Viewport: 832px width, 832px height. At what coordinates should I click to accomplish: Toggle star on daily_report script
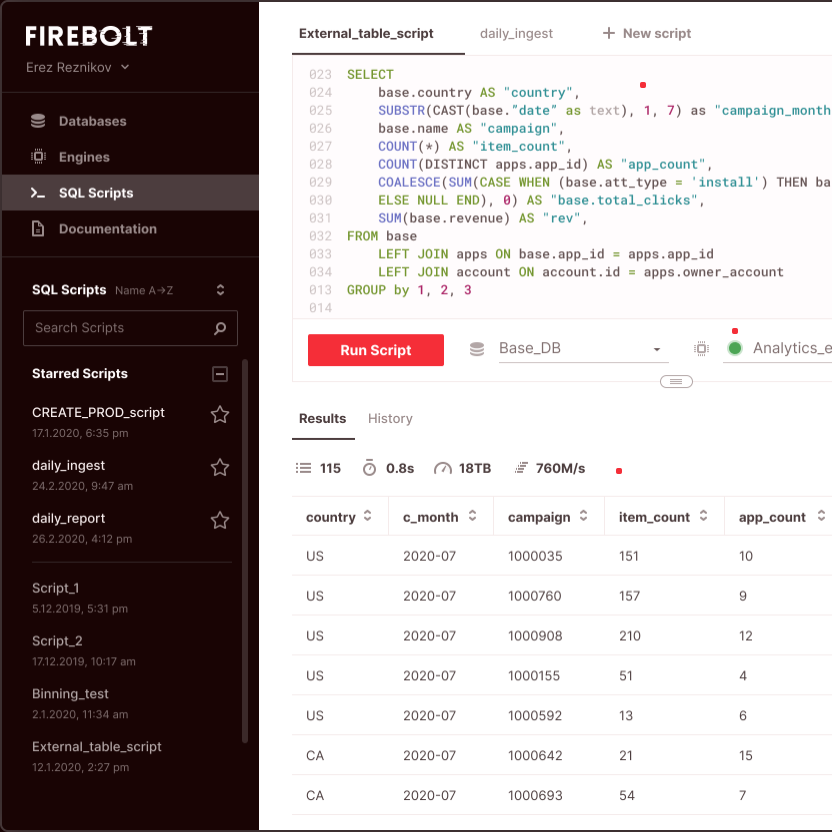(x=220, y=521)
